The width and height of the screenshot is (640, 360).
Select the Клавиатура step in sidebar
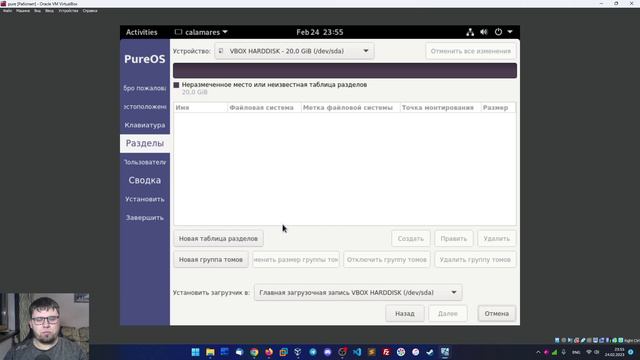pos(145,125)
